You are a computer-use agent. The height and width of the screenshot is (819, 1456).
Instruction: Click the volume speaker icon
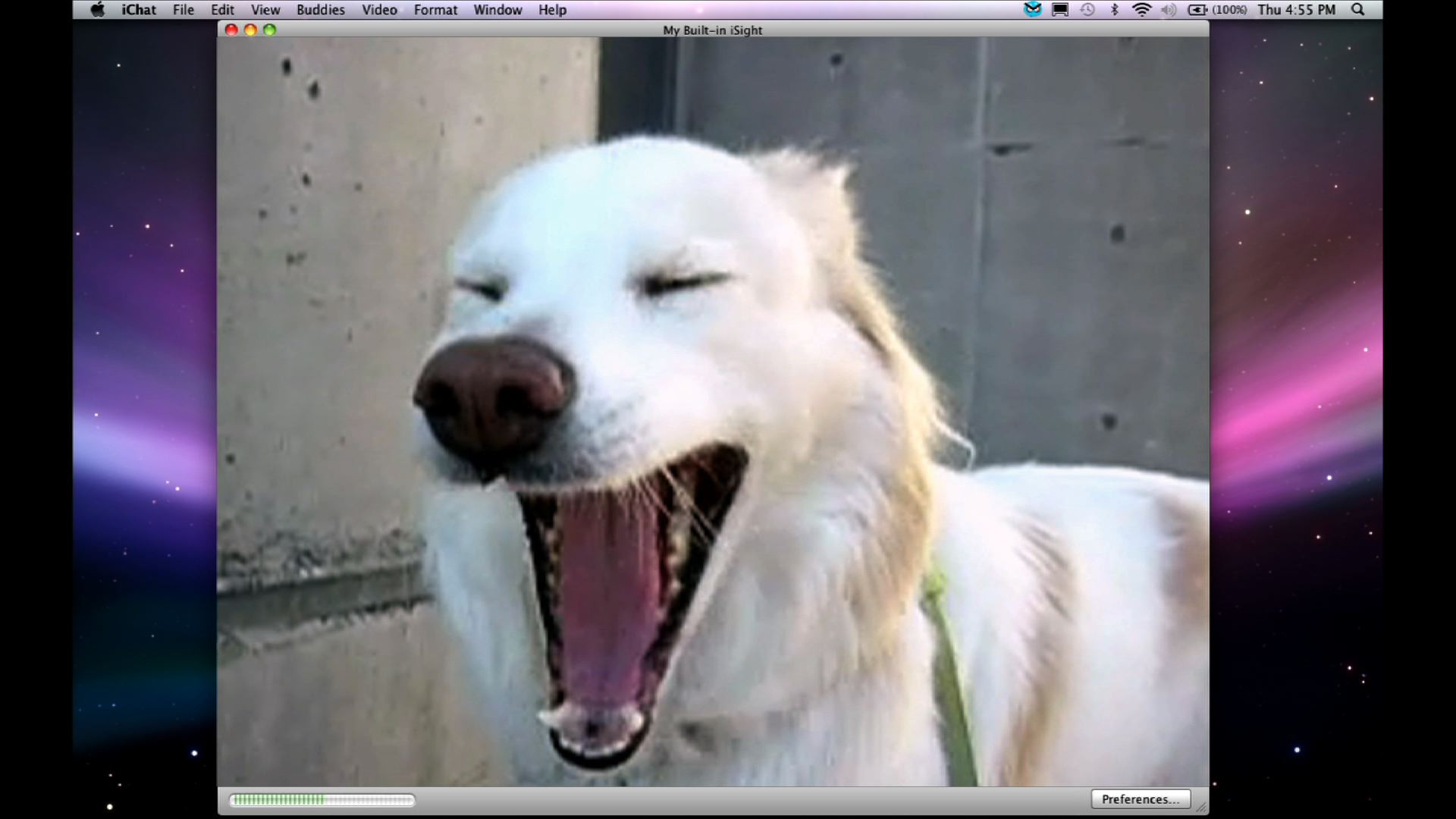pyautogui.click(x=1169, y=10)
